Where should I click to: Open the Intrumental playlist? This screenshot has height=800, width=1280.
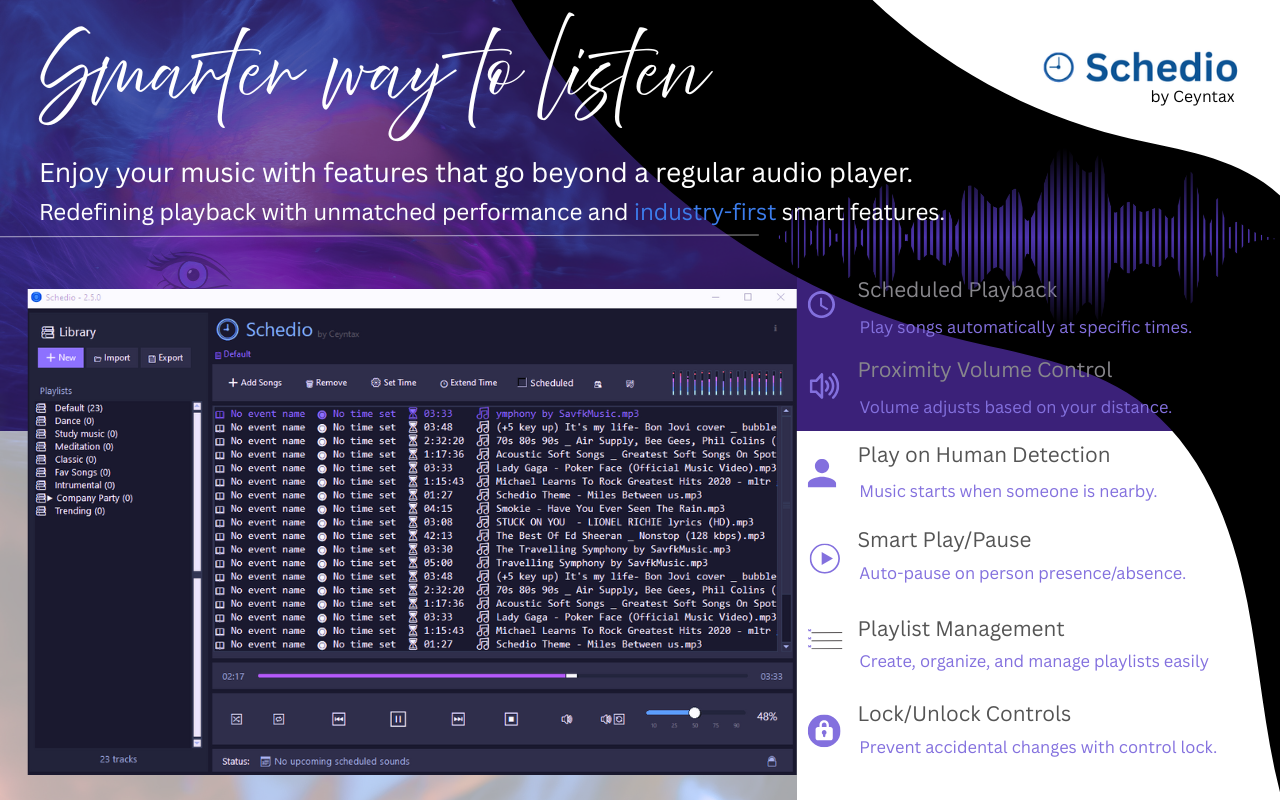[84, 485]
